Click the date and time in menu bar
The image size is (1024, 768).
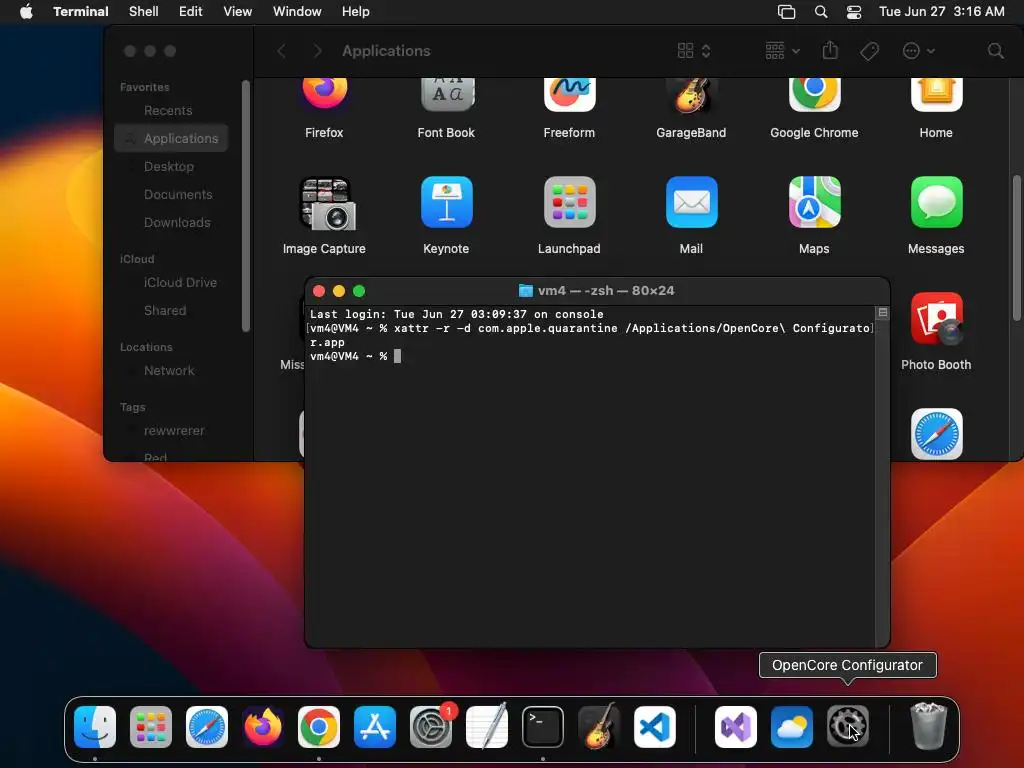(942, 12)
